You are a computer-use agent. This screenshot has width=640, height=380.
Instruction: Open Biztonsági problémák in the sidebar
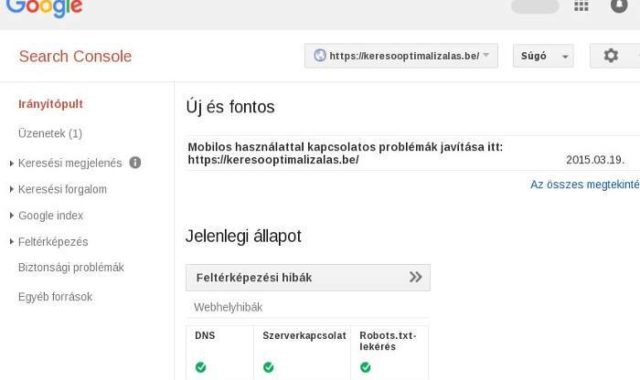pyautogui.click(x=71, y=267)
